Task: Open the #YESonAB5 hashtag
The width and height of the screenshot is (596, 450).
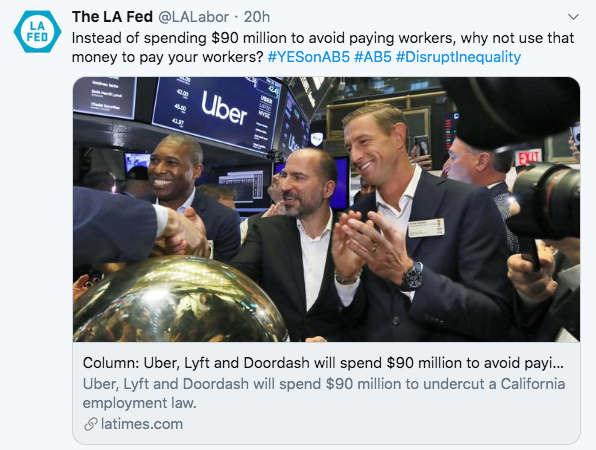Action: 308,57
